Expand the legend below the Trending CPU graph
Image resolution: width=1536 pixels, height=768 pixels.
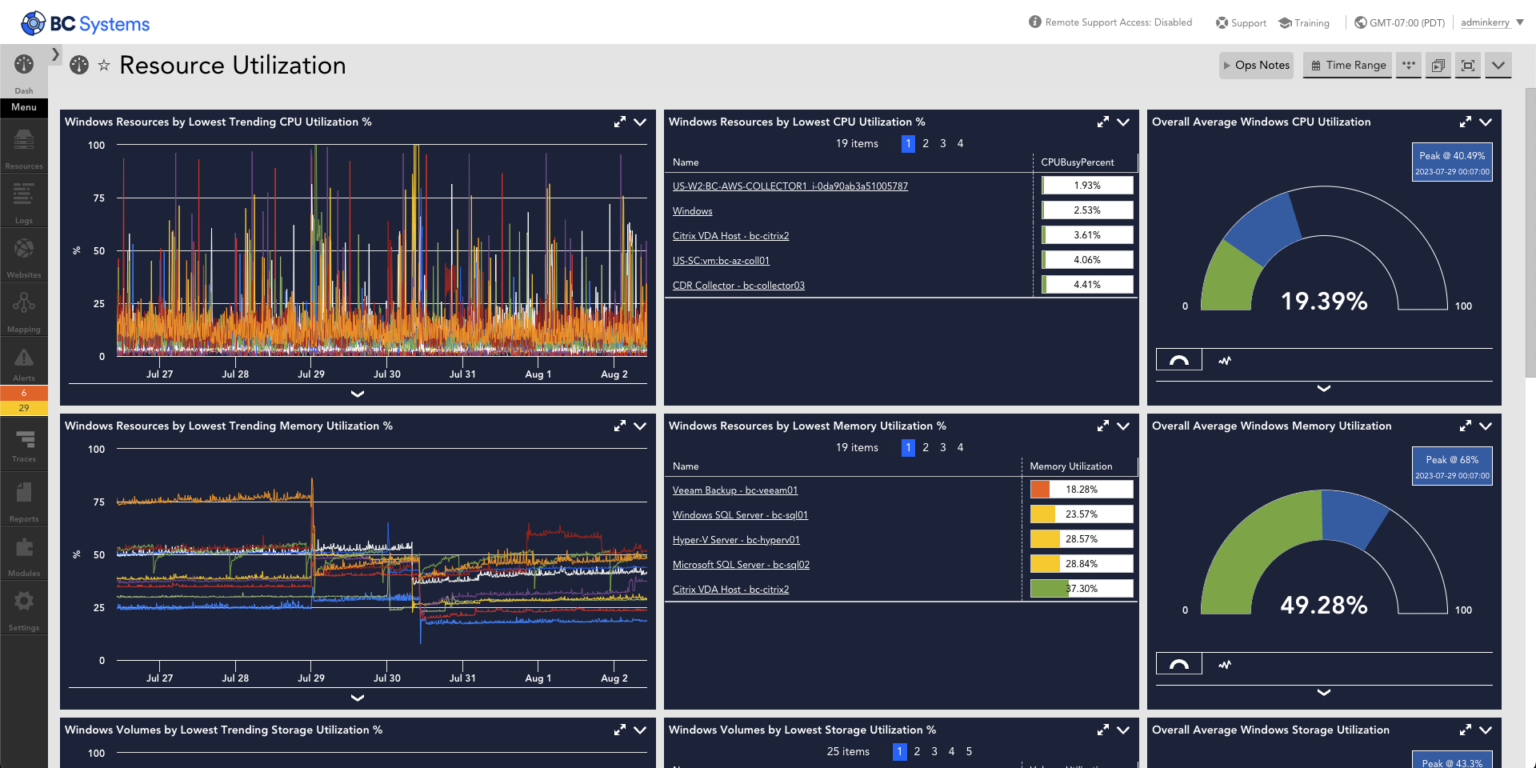[x=357, y=394]
